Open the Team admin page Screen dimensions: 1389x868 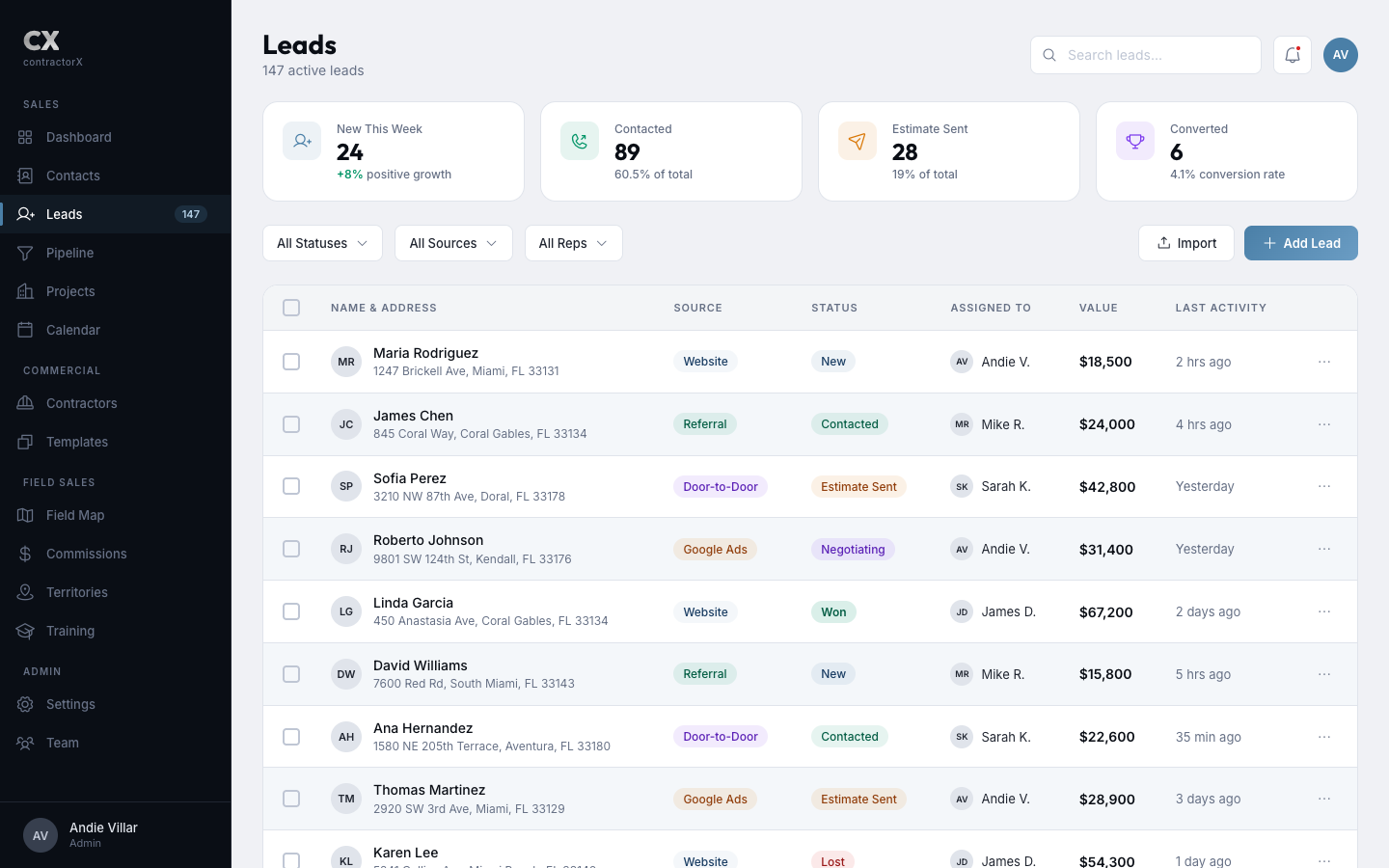coord(62,743)
